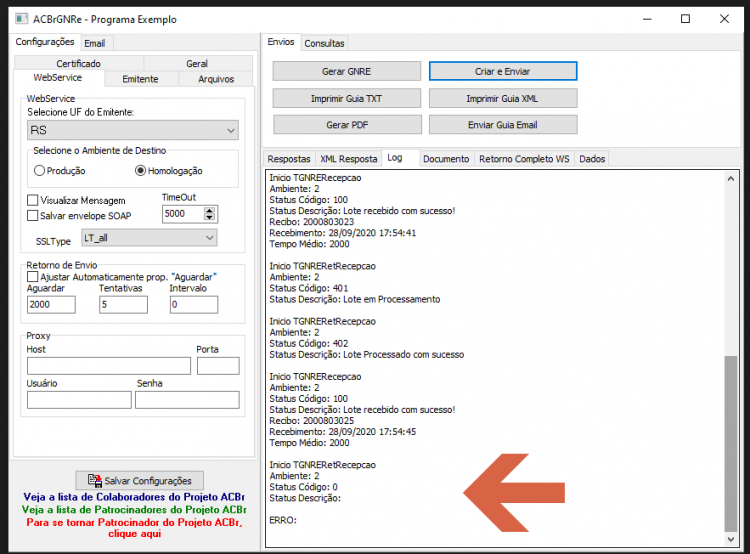This screenshot has width=750, height=554.
Task: Maximize the ACBrGNRe window
Action: point(685,19)
